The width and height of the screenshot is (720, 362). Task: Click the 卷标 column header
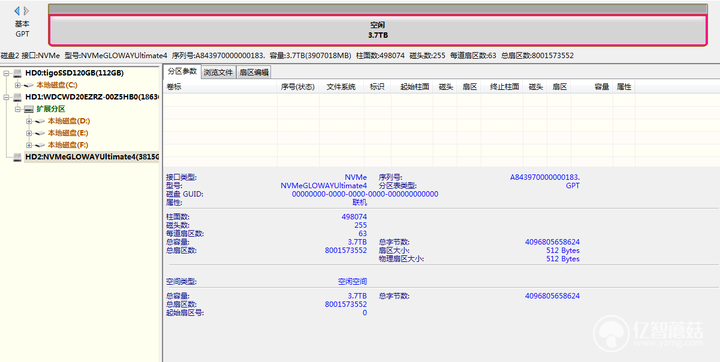[x=220, y=87]
